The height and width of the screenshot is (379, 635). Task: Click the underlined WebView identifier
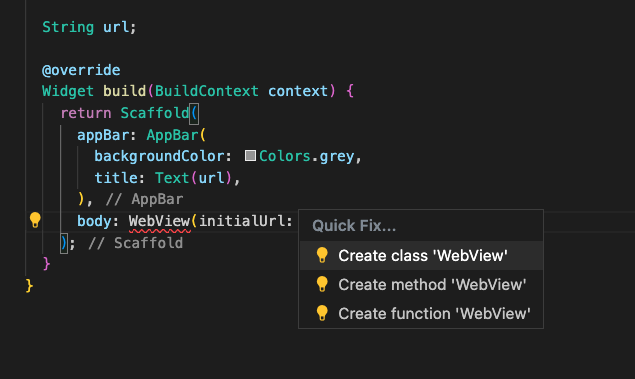160,221
